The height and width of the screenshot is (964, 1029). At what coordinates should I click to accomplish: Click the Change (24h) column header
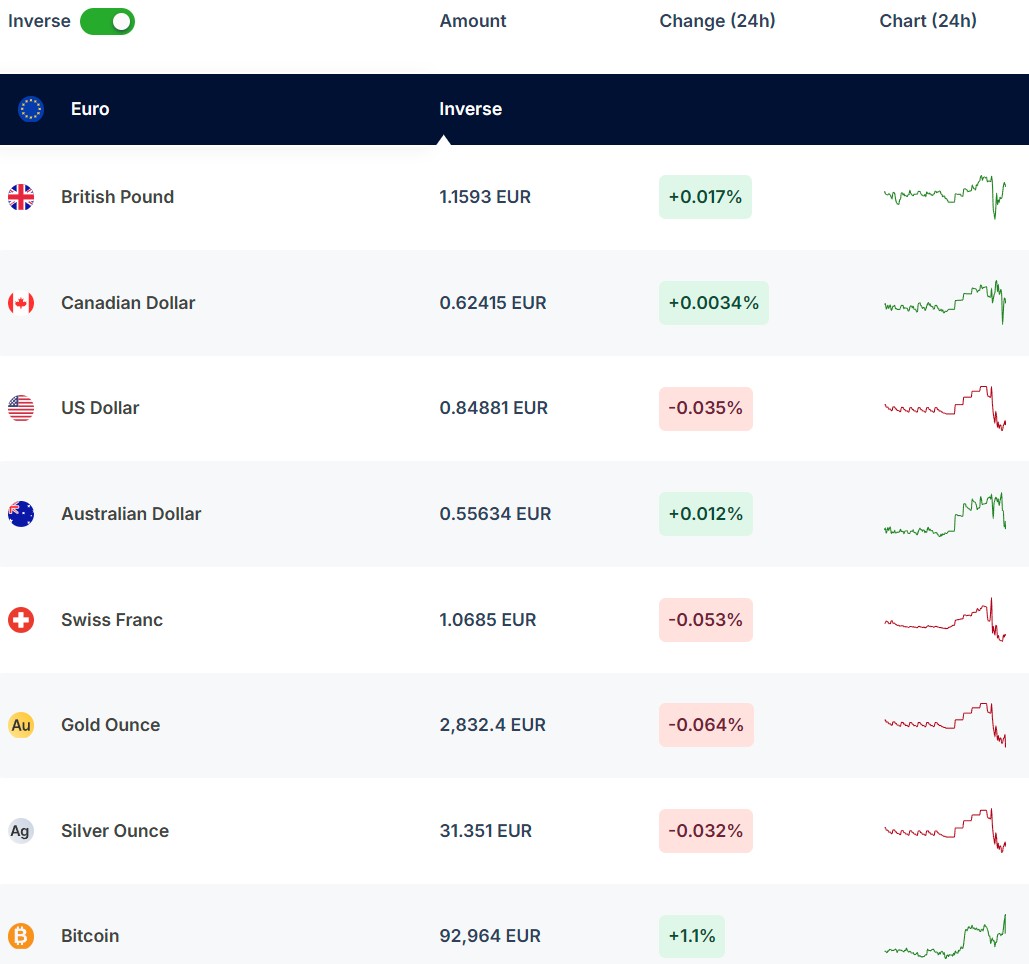tap(717, 21)
